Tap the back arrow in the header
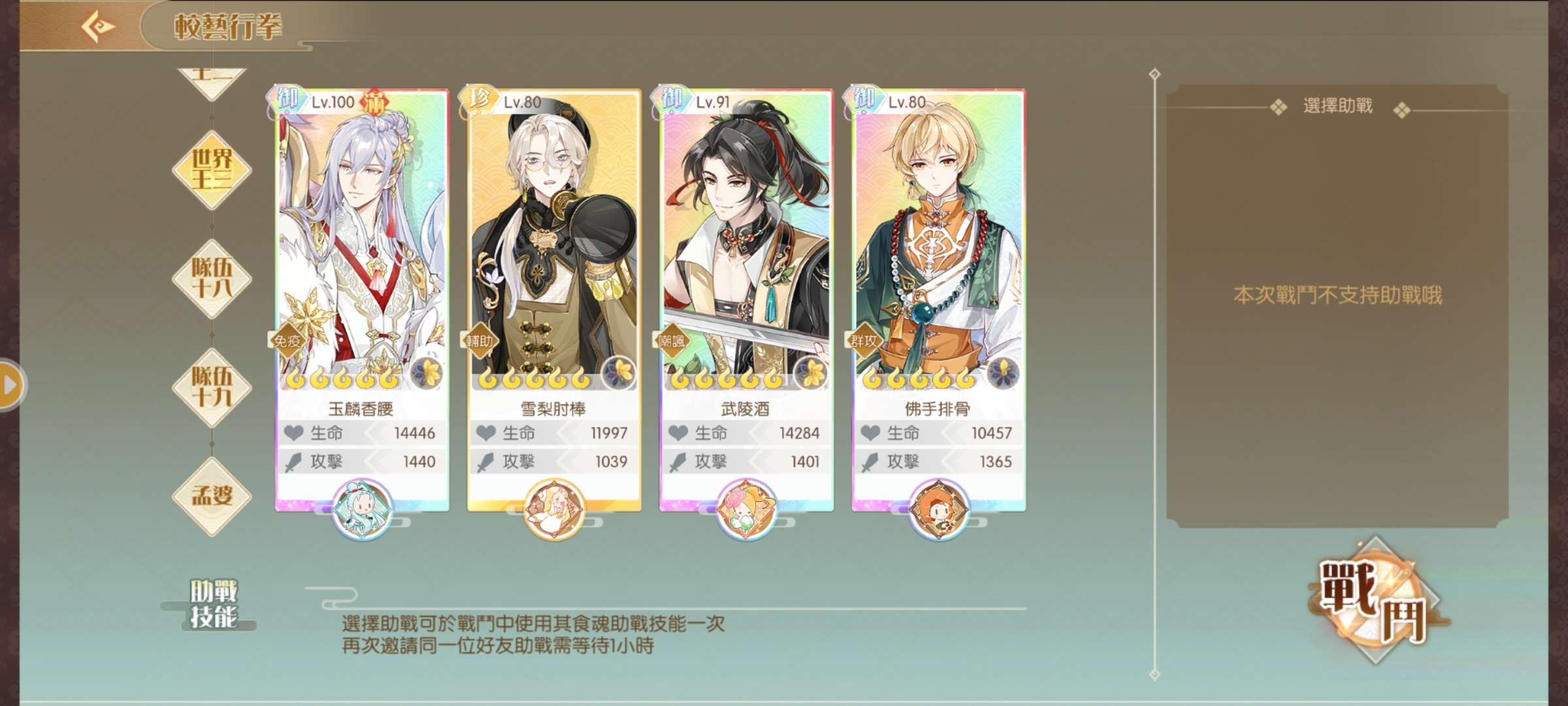Image resolution: width=1568 pixels, height=706 pixels. point(98,27)
